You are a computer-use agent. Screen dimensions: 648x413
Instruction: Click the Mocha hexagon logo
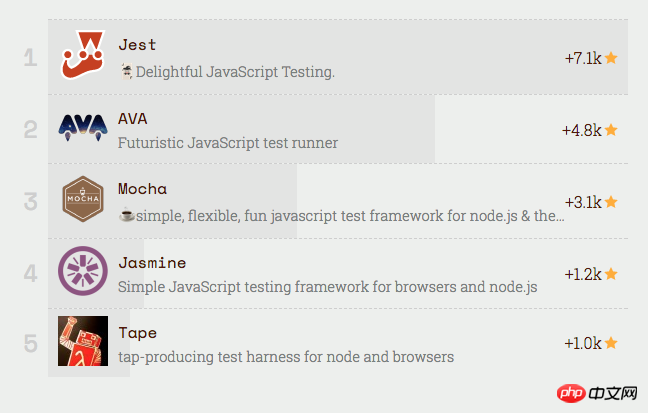[83, 199]
